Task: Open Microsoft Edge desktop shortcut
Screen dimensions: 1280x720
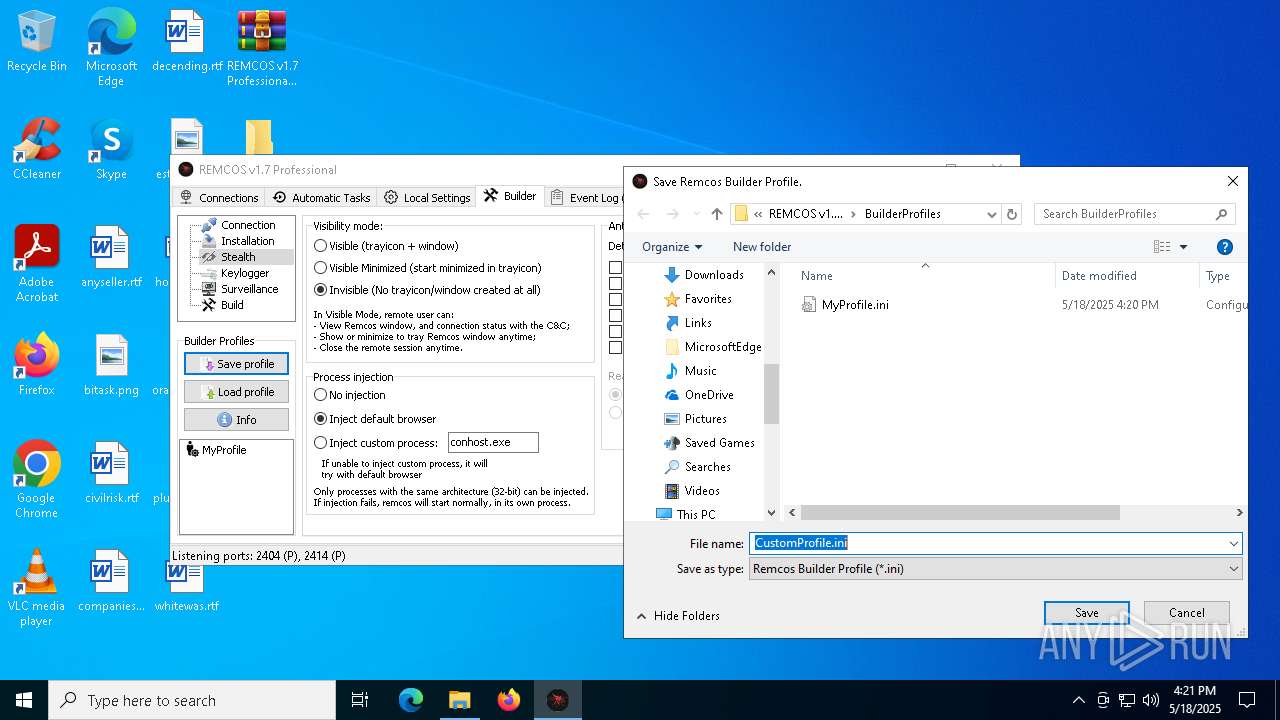Action: point(111,48)
